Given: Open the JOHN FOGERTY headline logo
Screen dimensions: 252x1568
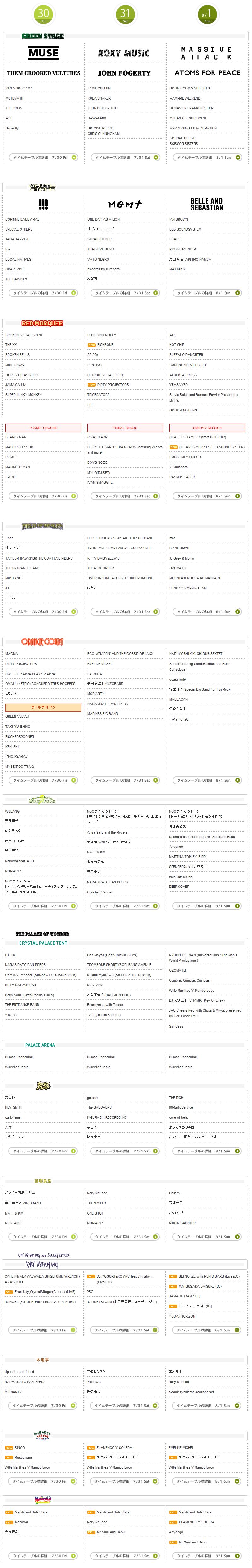Looking at the screenshot, I should (124, 73).
